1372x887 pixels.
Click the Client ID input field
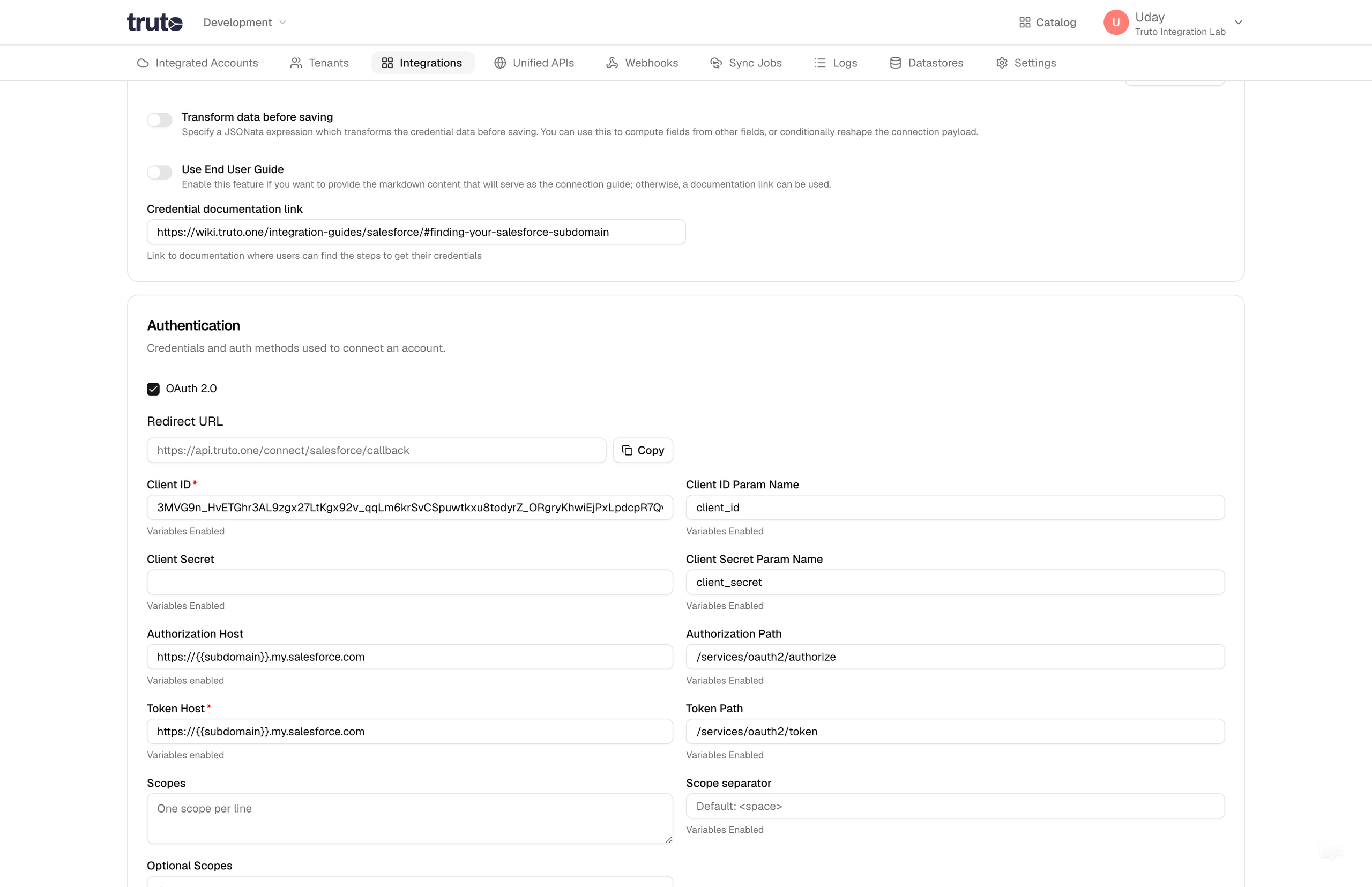409,508
